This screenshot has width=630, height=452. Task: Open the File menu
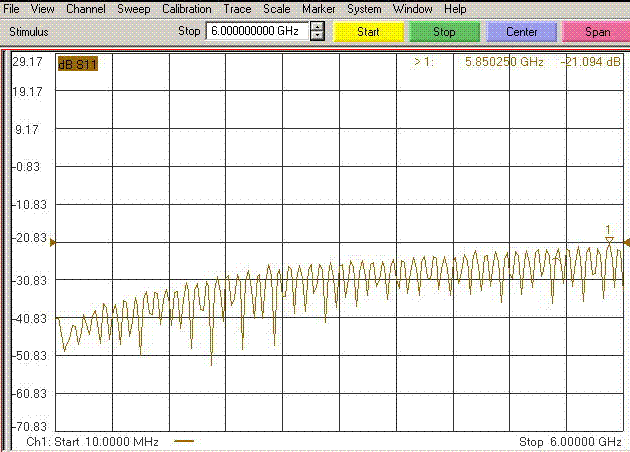11,8
